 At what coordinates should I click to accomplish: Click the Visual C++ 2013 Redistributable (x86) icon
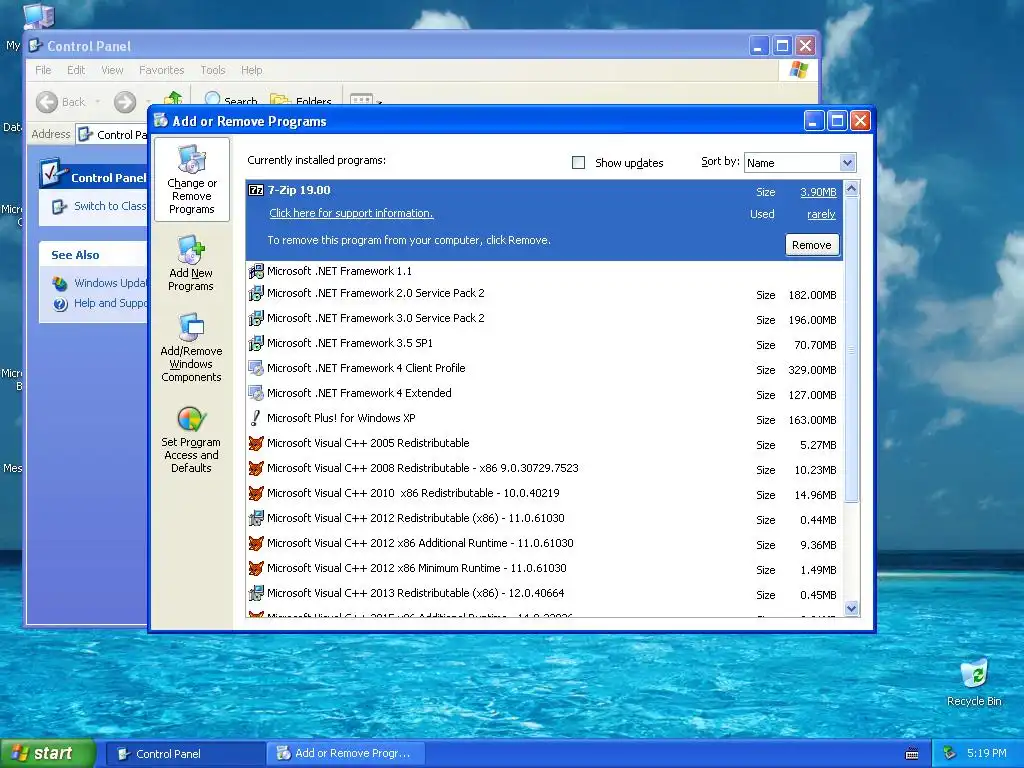point(256,593)
